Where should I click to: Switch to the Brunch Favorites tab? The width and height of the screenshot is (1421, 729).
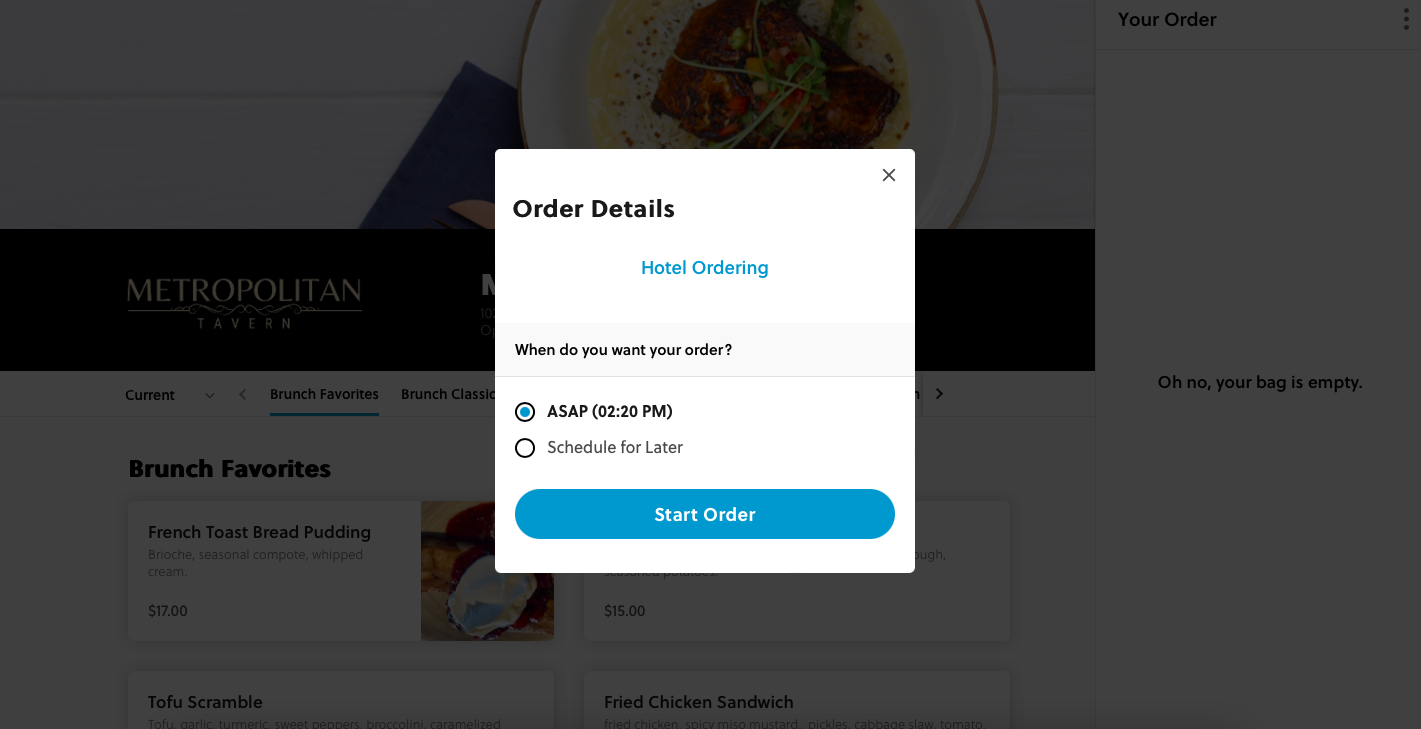[324, 395]
